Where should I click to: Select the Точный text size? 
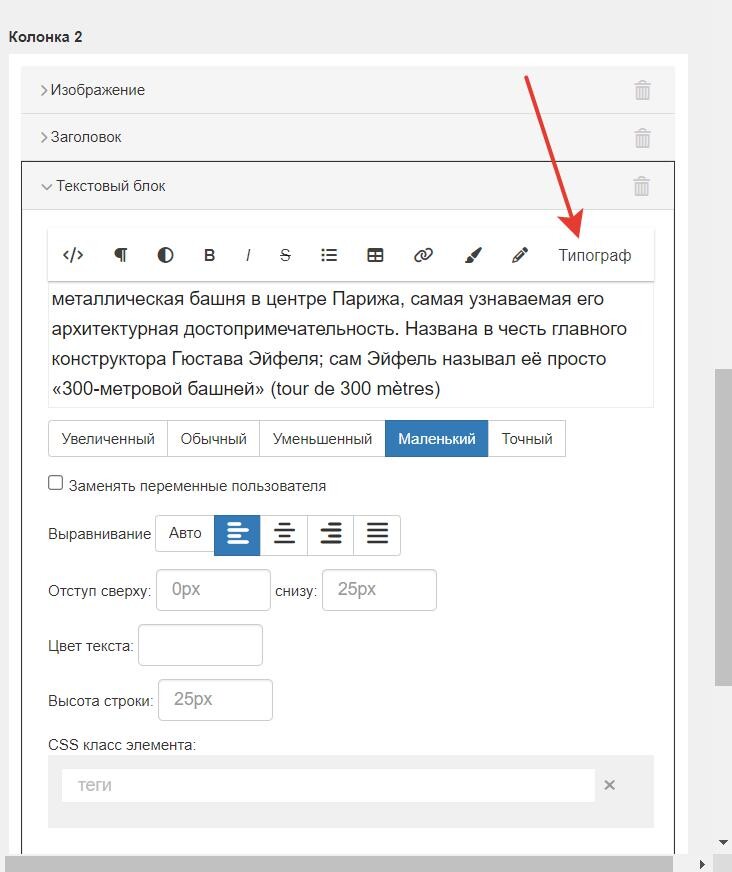coord(527,439)
